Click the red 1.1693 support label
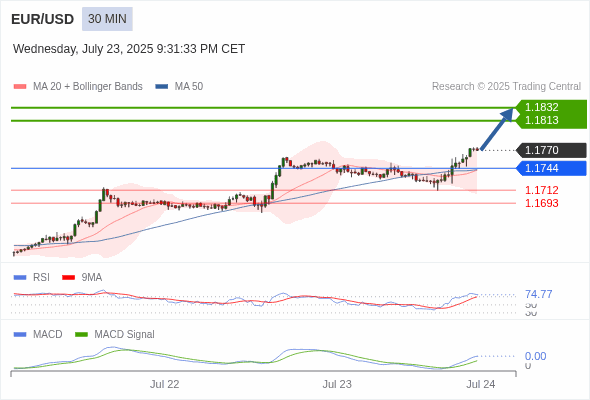The image size is (590, 400). coord(541,203)
